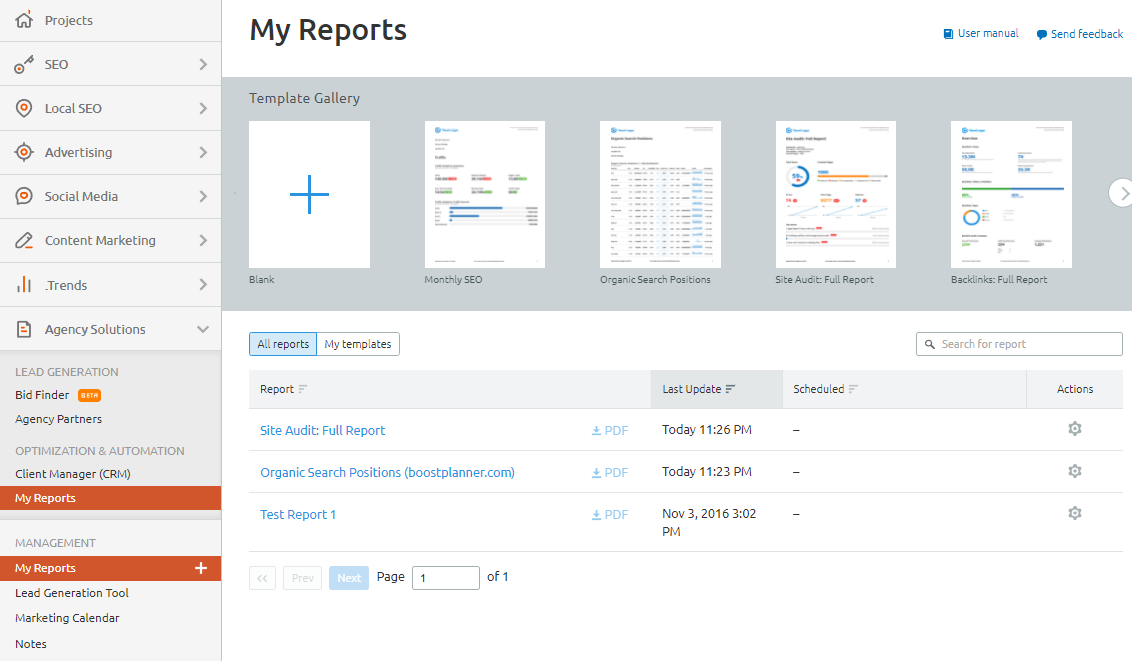
Task: Click gear icon for Test Report 1
Action: coord(1075,513)
